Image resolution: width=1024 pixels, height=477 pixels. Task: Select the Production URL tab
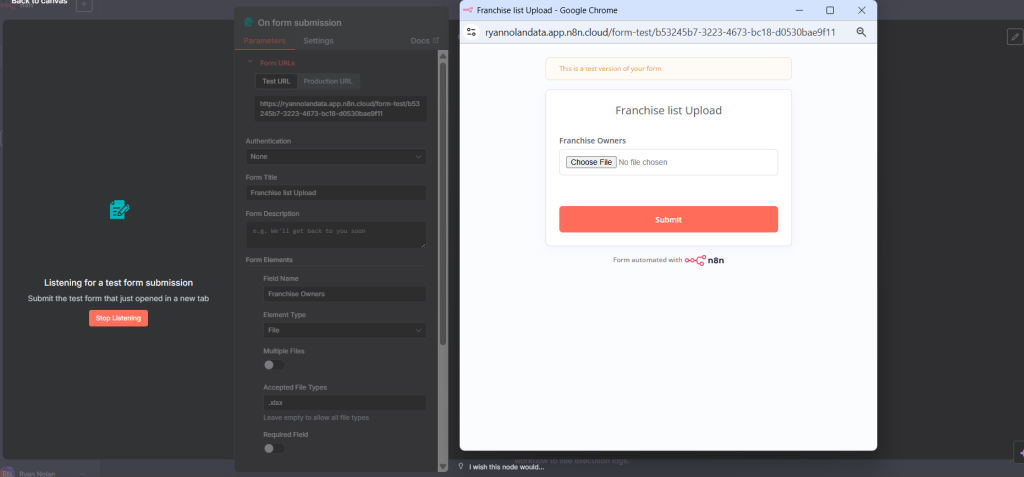pos(328,81)
